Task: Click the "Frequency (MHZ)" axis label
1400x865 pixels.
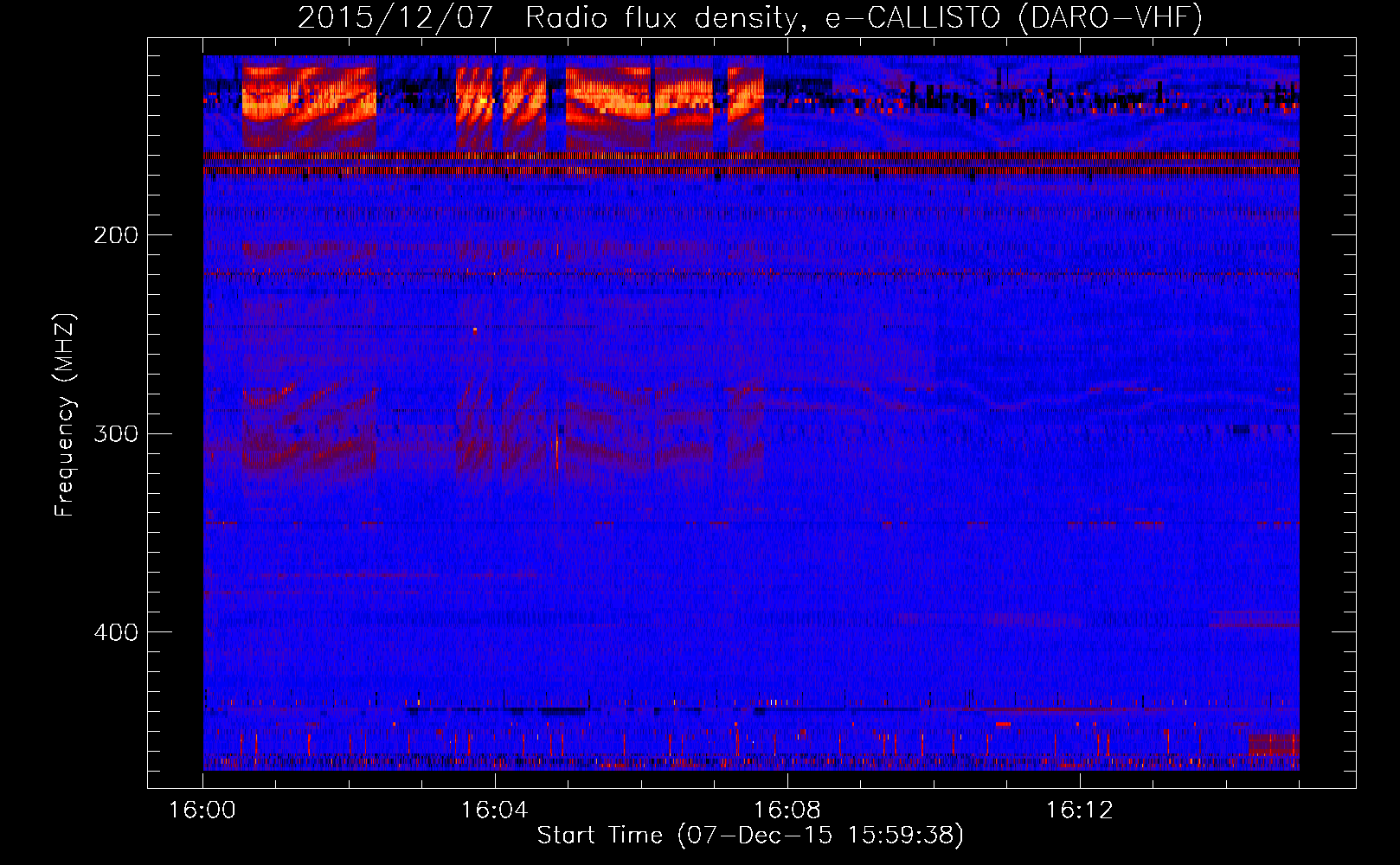Action: pyautogui.click(x=65, y=415)
